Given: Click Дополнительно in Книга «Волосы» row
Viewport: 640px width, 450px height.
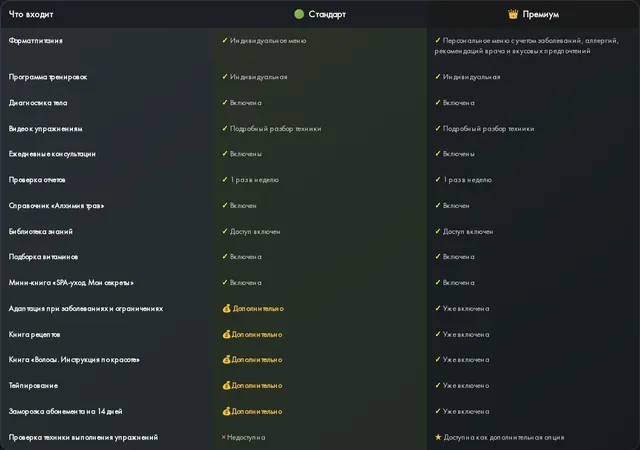Looking at the screenshot, I should point(257,360).
